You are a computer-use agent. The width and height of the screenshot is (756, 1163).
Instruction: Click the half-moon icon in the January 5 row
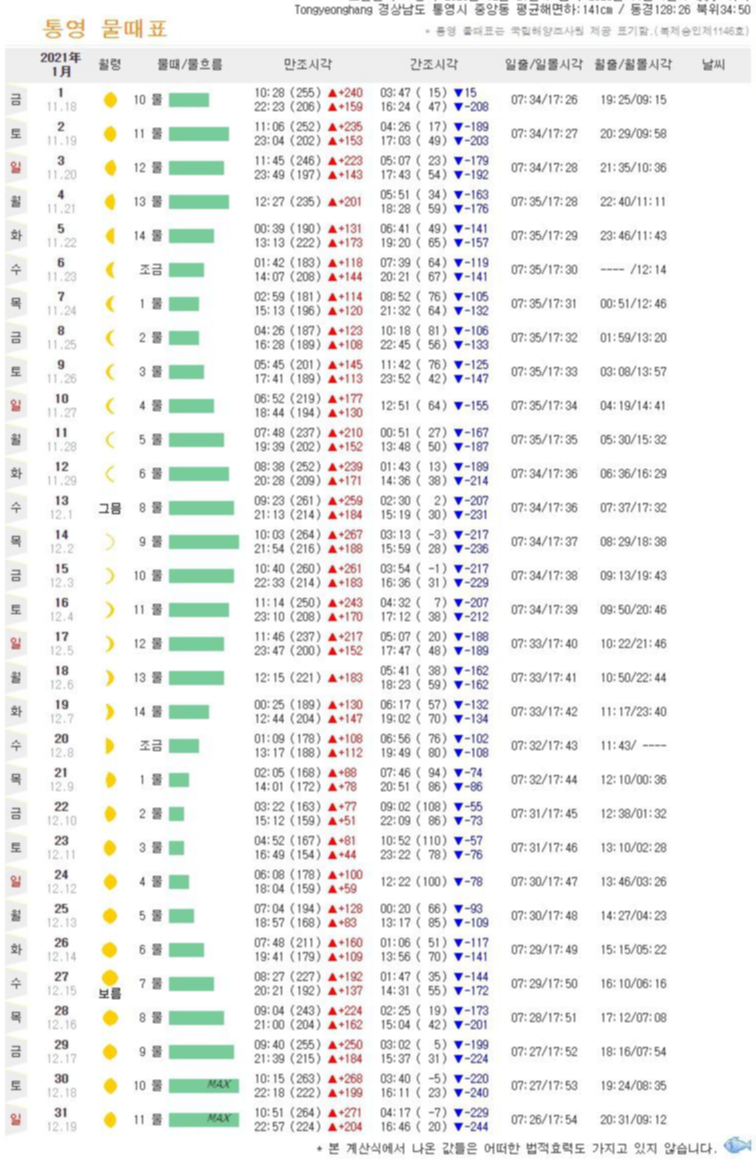click(110, 236)
